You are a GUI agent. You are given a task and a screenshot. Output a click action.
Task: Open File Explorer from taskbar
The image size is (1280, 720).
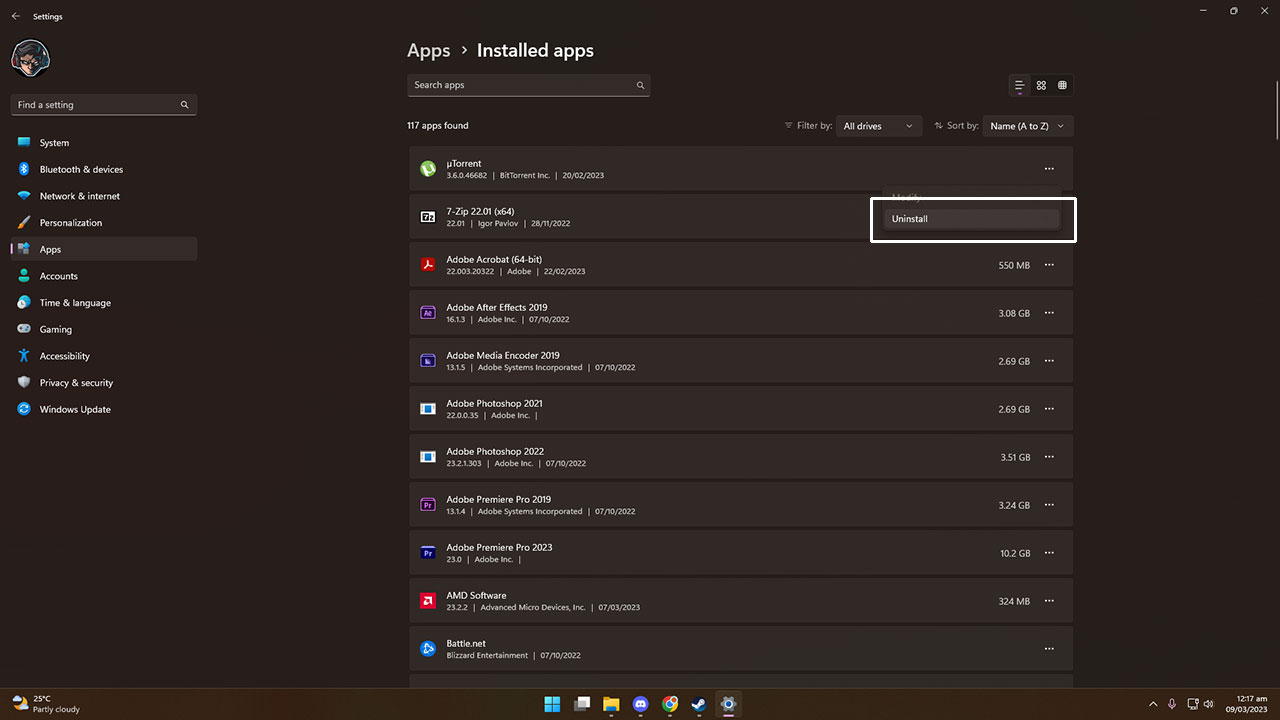(611, 704)
